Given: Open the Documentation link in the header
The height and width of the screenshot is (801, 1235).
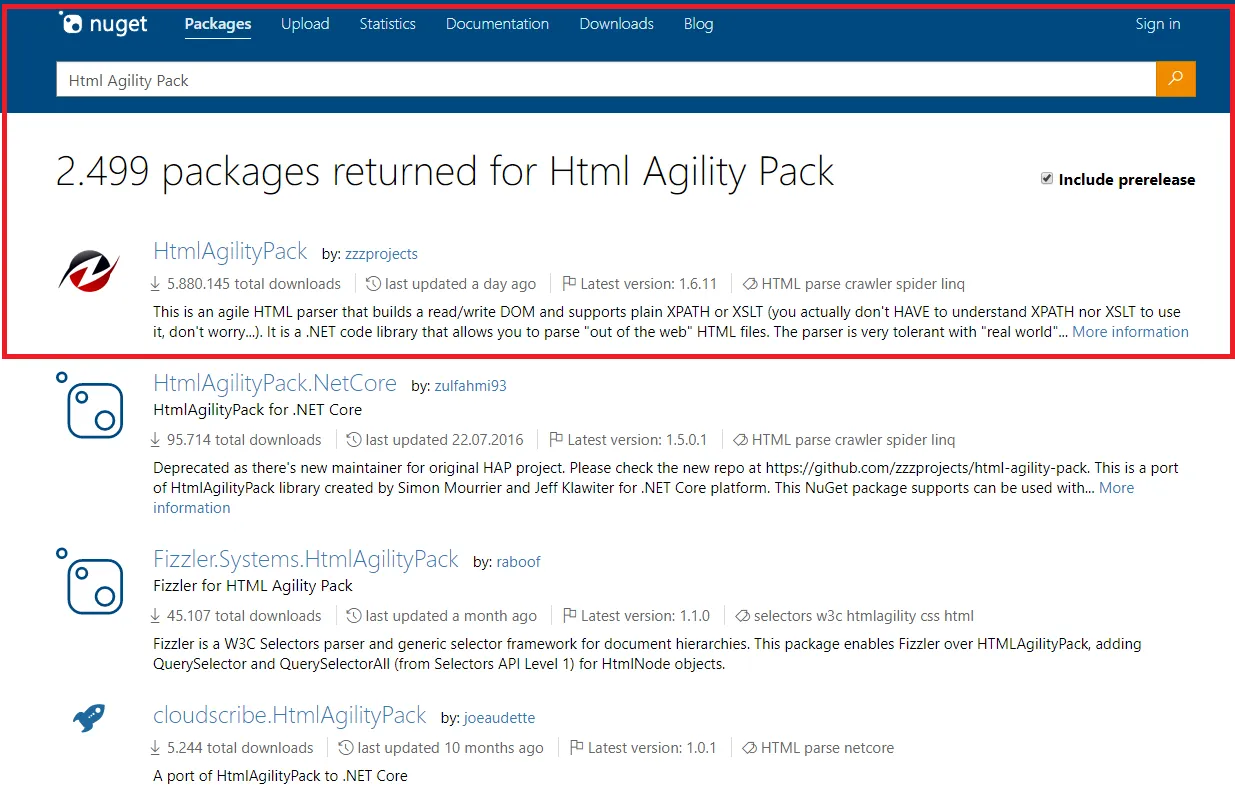Looking at the screenshot, I should tap(497, 24).
